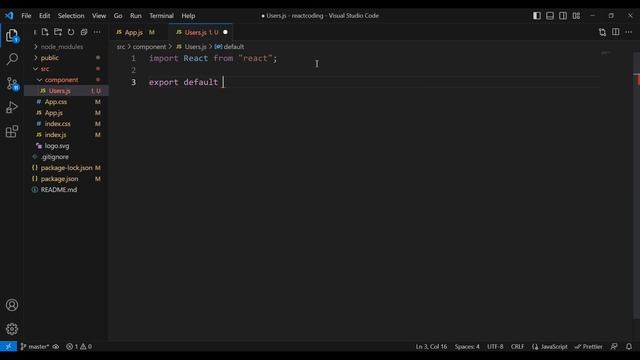Open the View menu

pyautogui.click(x=99, y=16)
